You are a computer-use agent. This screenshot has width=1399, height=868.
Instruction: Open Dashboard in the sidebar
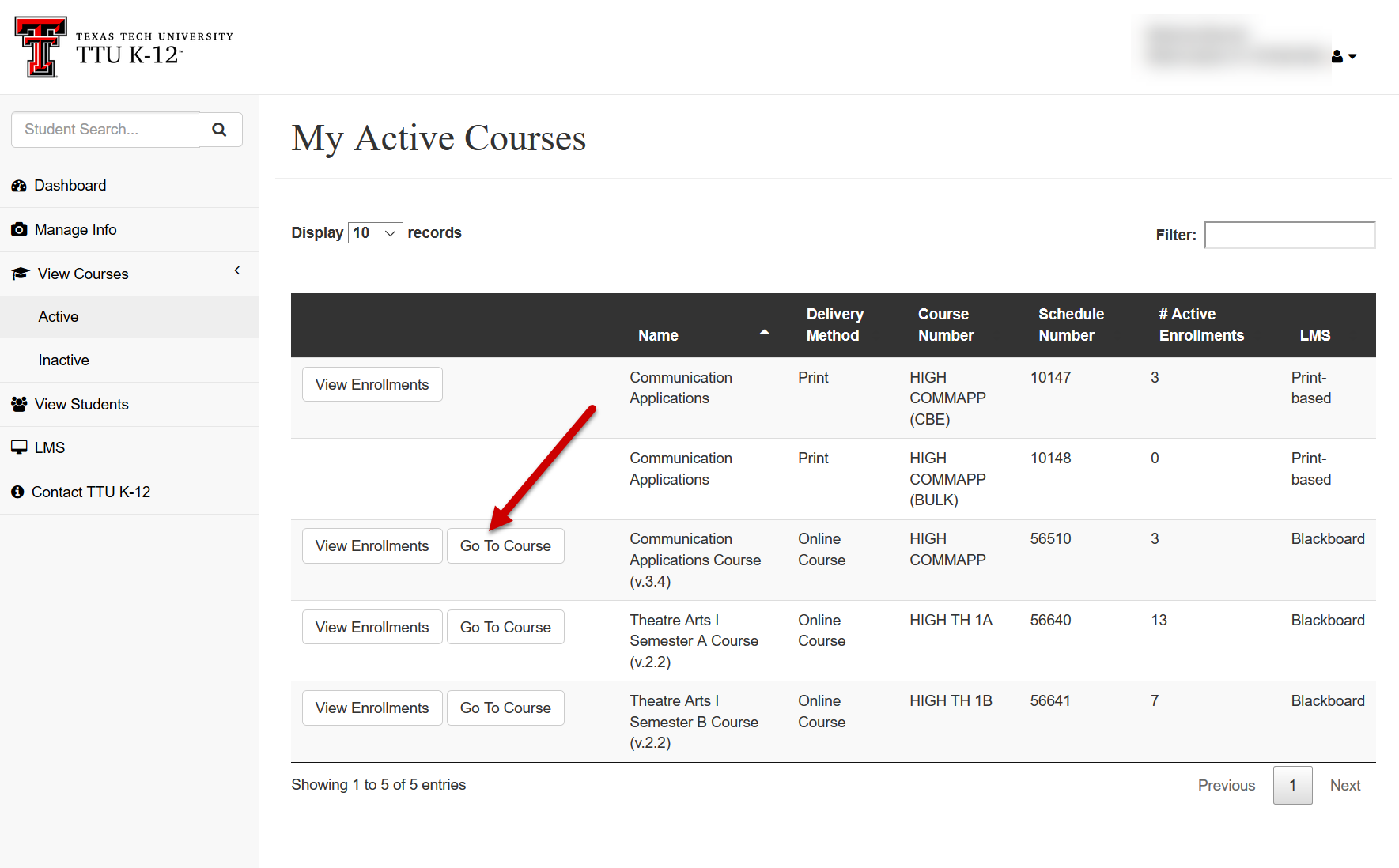129,186
